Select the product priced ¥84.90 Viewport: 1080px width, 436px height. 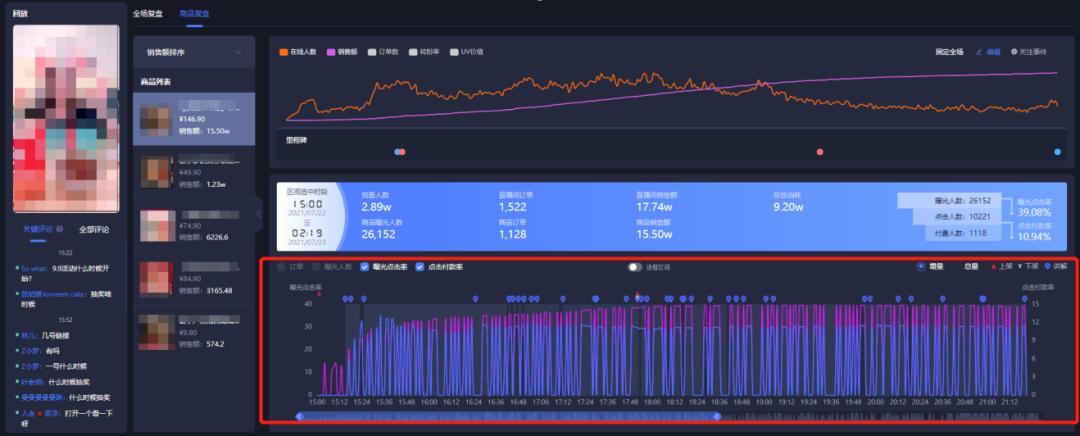194,279
